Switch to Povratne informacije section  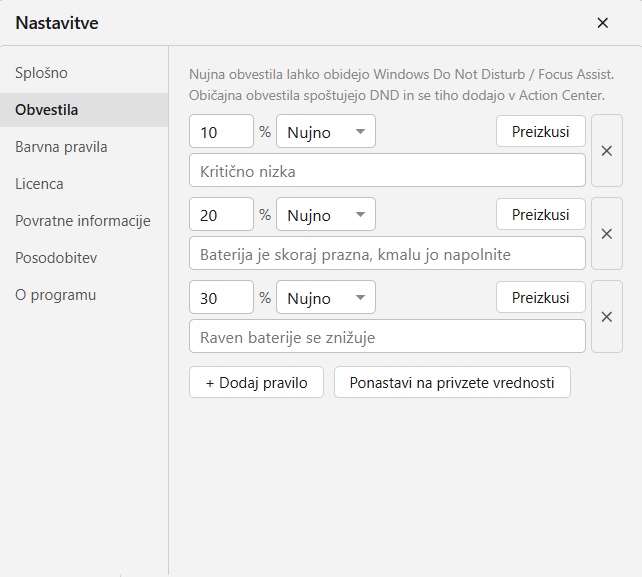click(x=84, y=221)
